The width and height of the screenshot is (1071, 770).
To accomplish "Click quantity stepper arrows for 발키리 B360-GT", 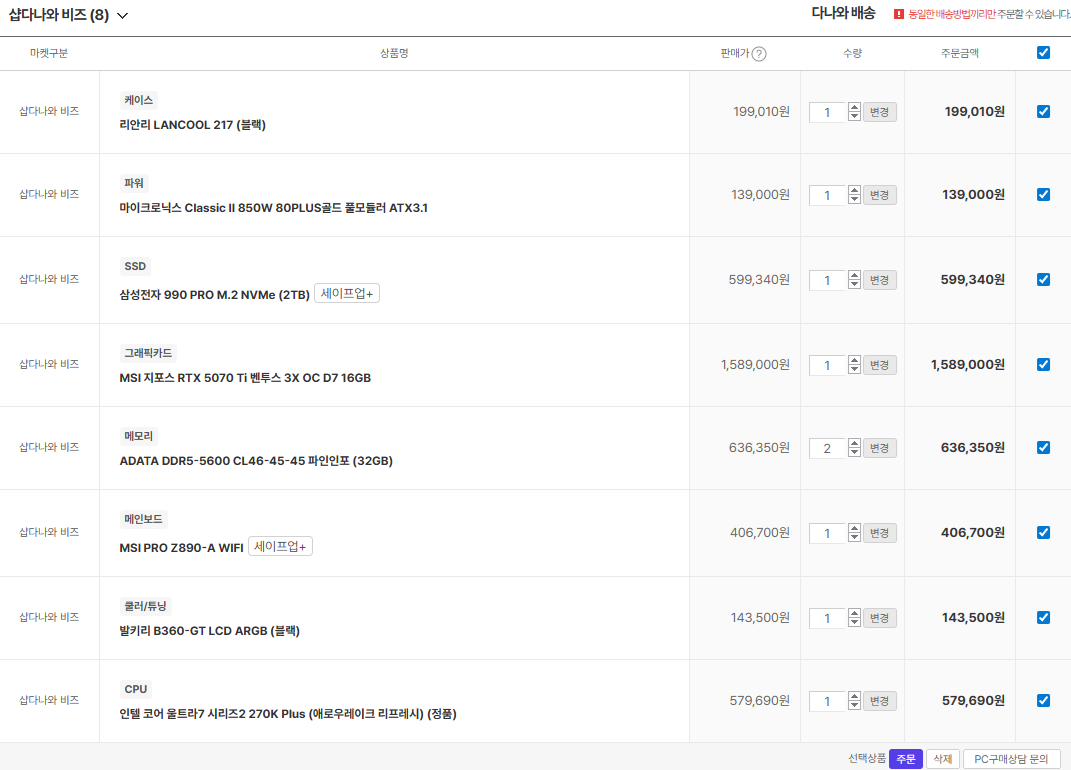I will (854, 618).
